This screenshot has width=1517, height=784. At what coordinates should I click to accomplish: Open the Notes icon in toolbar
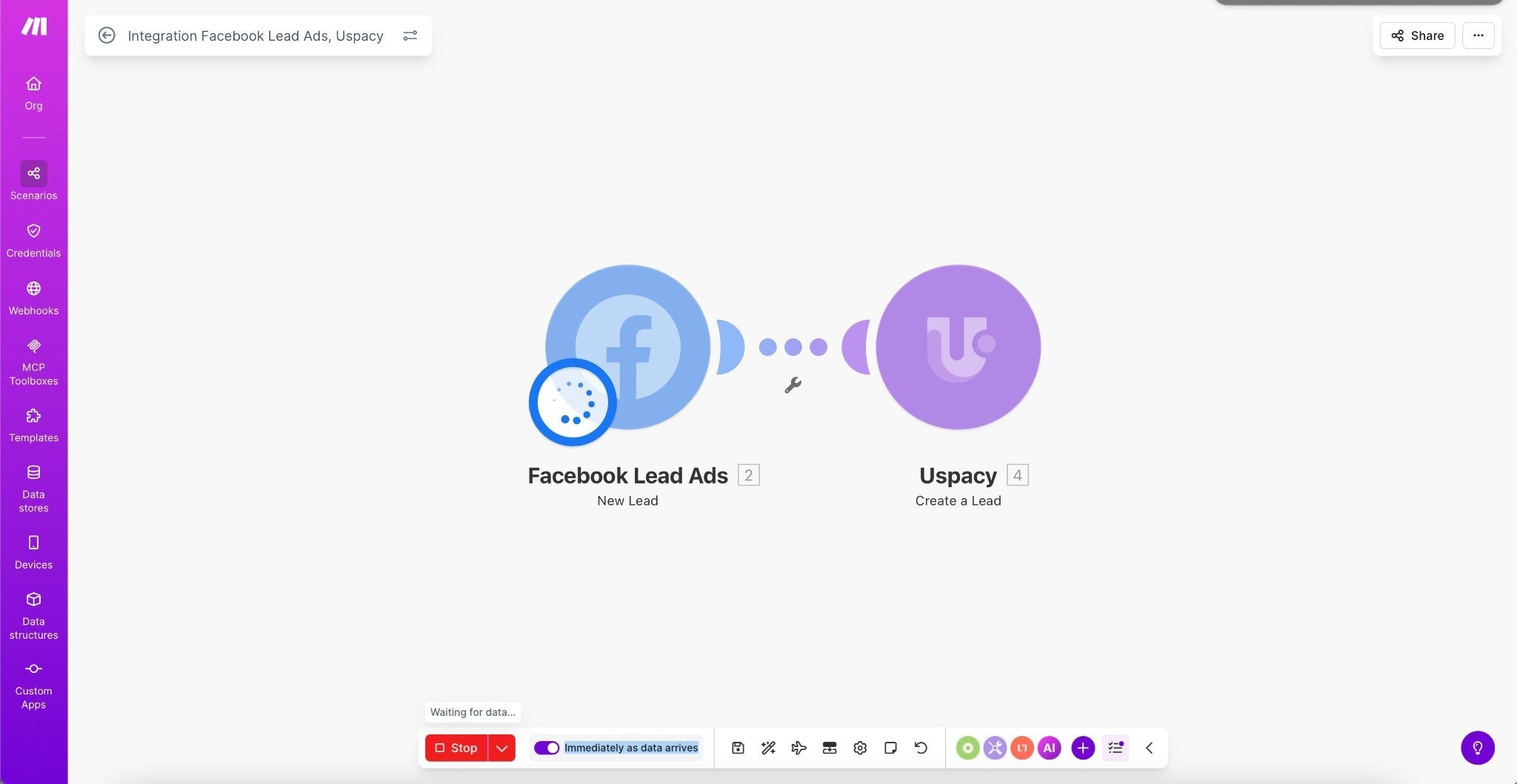click(x=890, y=748)
